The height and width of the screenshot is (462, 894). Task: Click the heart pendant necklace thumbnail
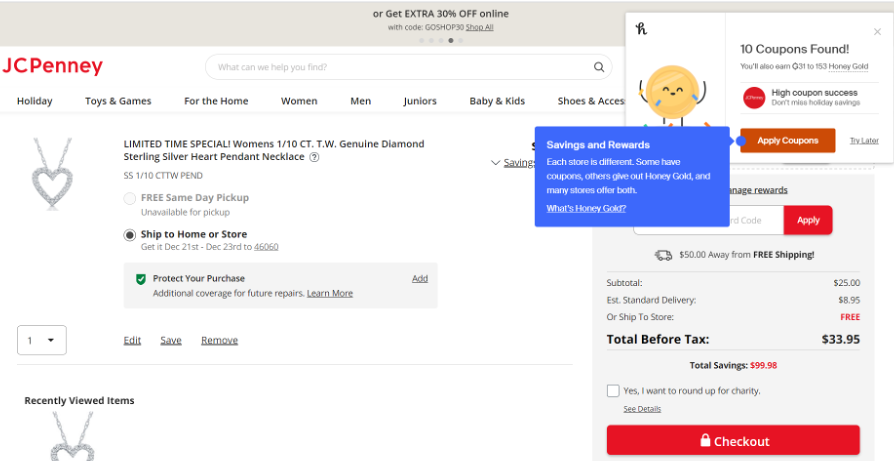52,173
